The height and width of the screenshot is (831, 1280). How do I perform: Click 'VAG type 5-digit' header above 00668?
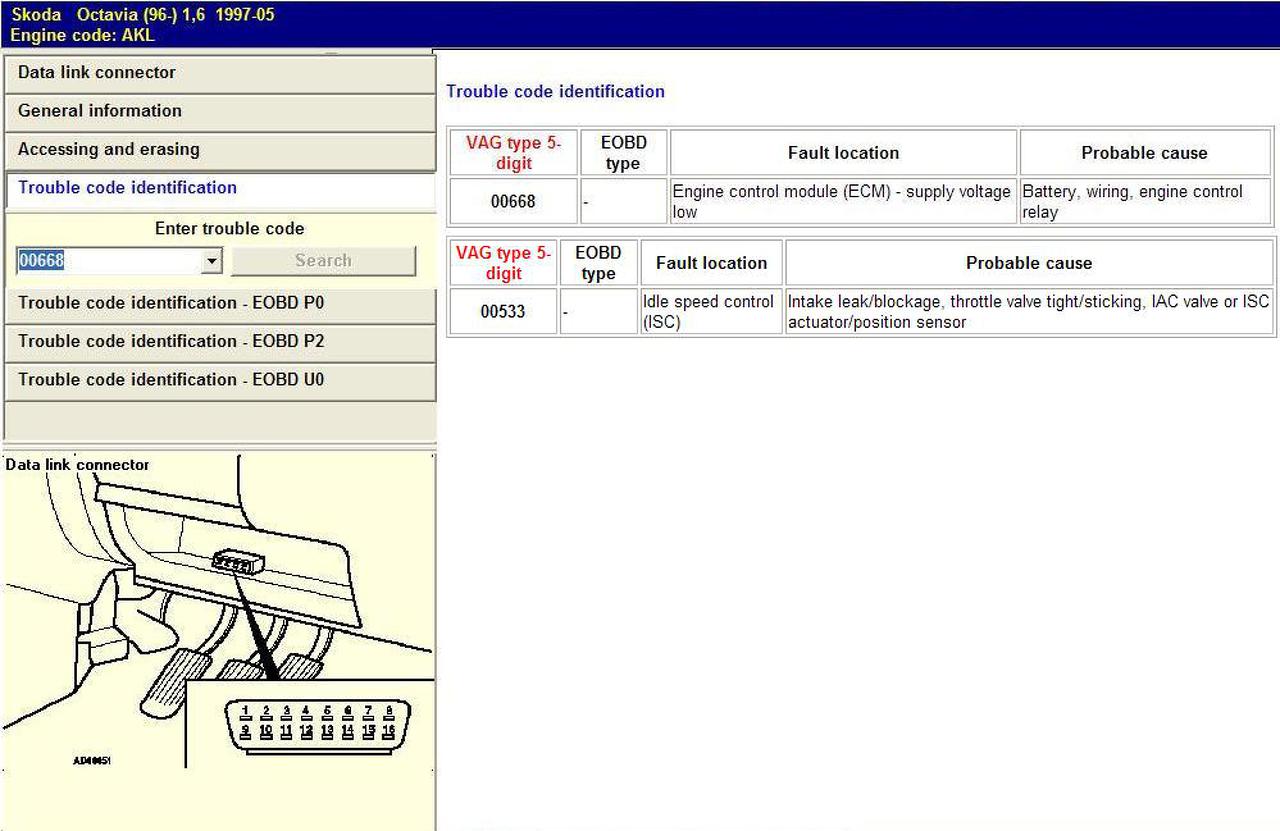point(513,153)
